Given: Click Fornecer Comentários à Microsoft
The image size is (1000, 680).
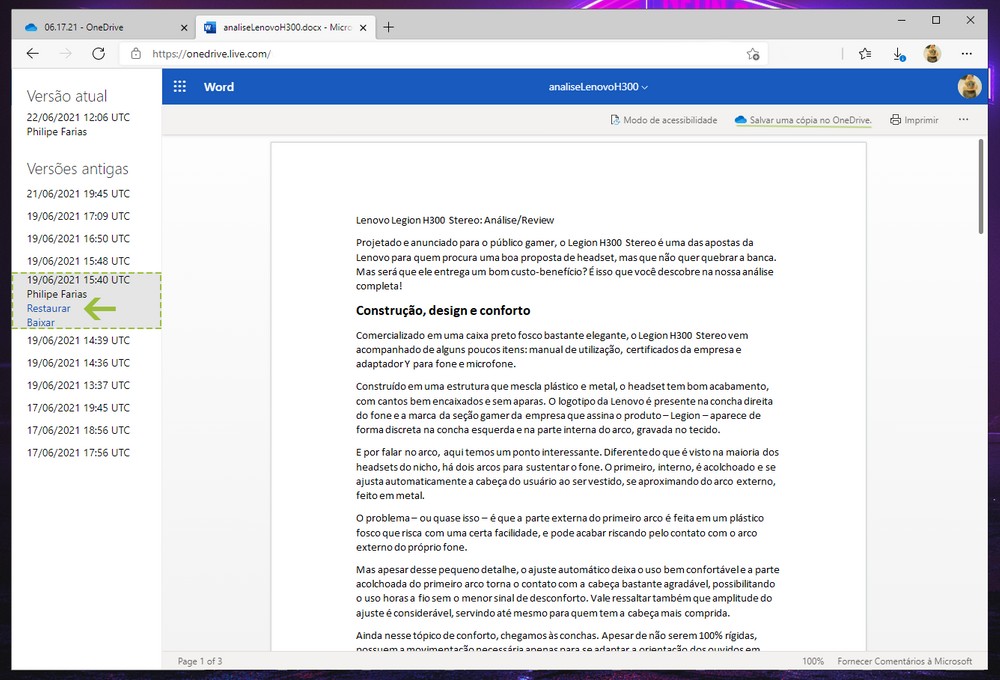Looking at the screenshot, I should click(904, 661).
